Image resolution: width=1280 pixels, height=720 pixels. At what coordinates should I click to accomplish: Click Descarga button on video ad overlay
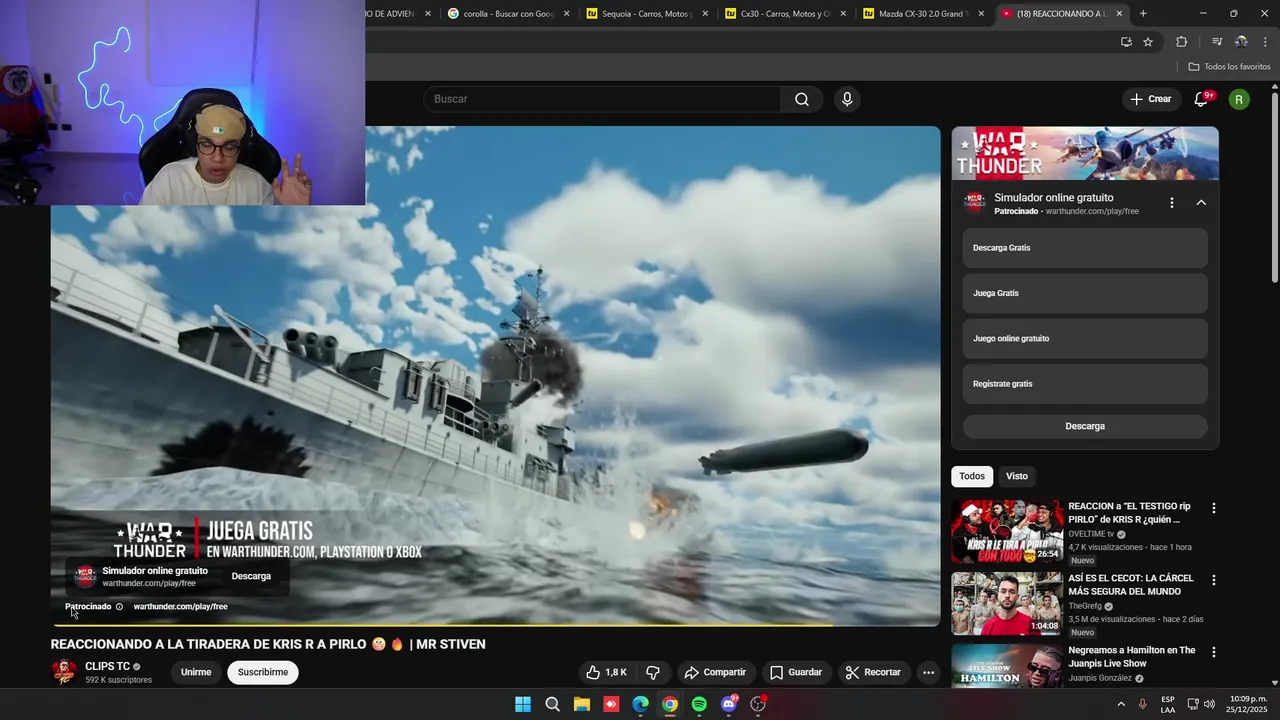coord(251,576)
